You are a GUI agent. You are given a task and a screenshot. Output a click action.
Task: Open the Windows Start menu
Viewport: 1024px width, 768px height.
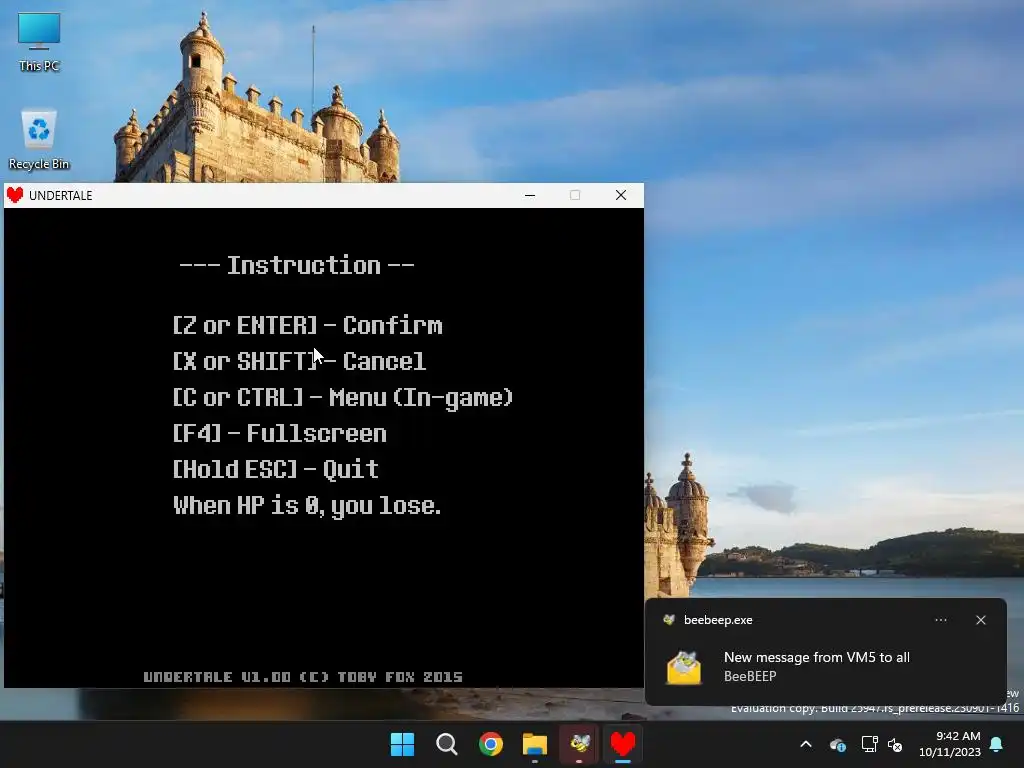(402, 744)
